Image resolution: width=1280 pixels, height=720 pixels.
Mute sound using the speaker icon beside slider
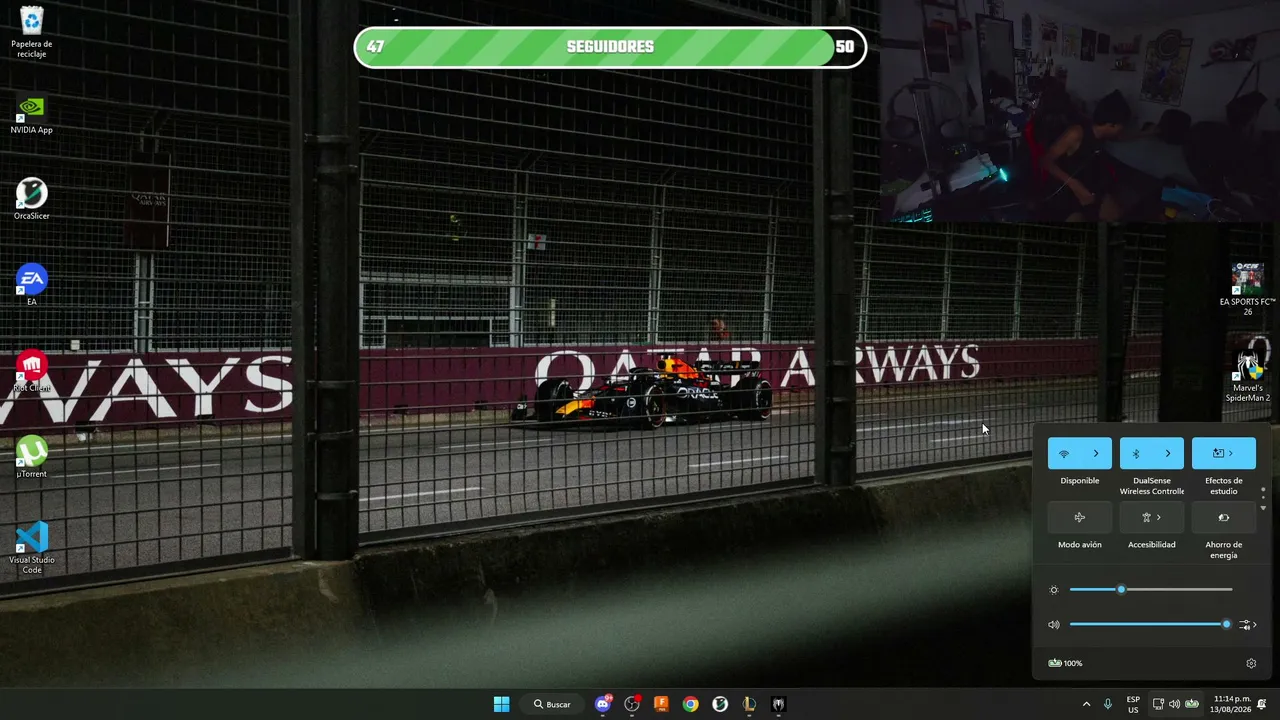click(1054, 625)
